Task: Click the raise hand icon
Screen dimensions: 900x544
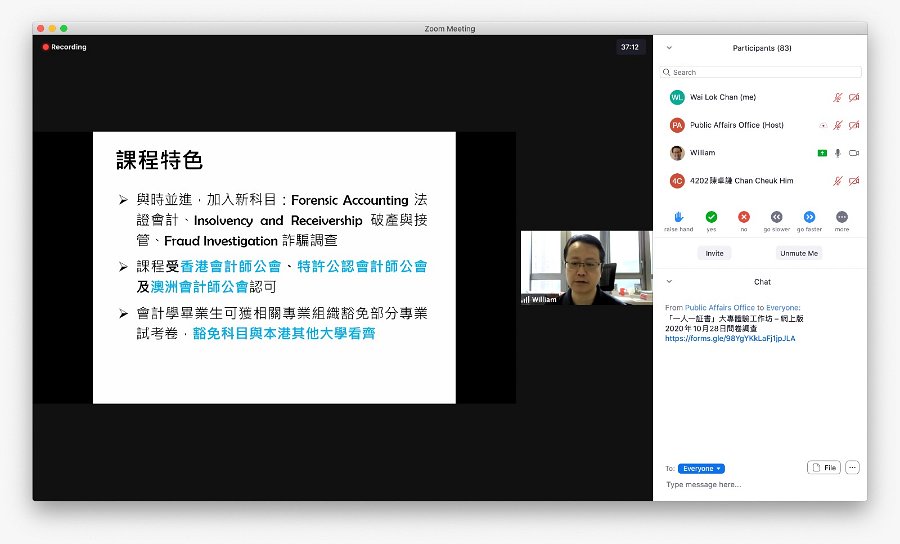Action: pos(678,217)
